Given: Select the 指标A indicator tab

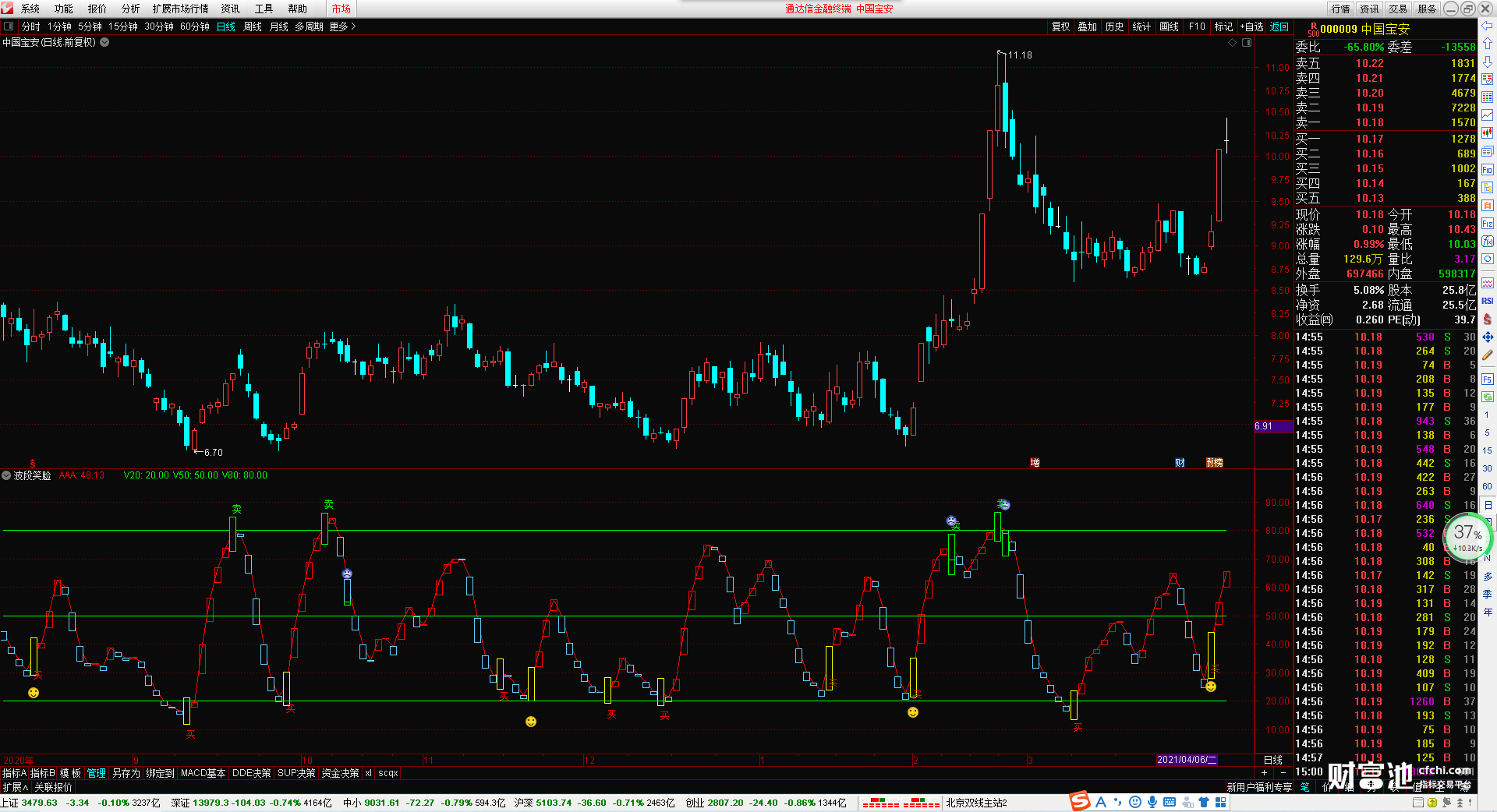Looking at the screenshot, I should point(14,773).
